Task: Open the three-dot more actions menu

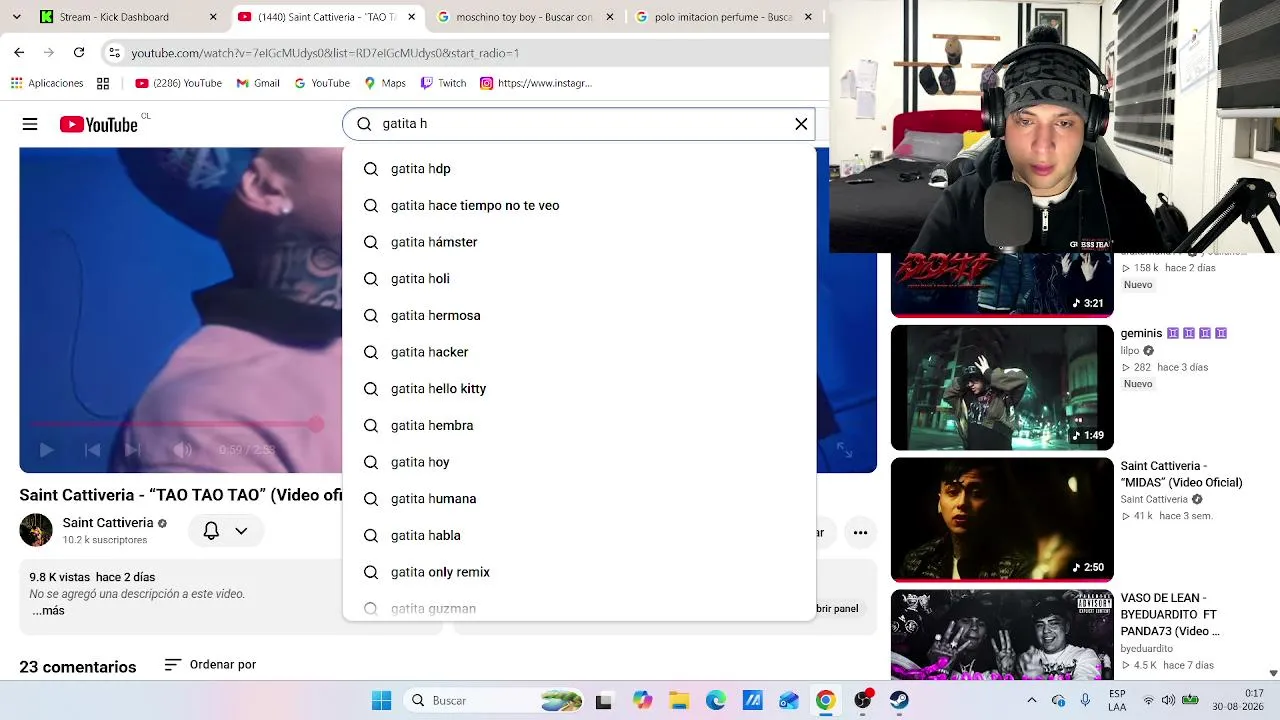Action: [860, 533]
